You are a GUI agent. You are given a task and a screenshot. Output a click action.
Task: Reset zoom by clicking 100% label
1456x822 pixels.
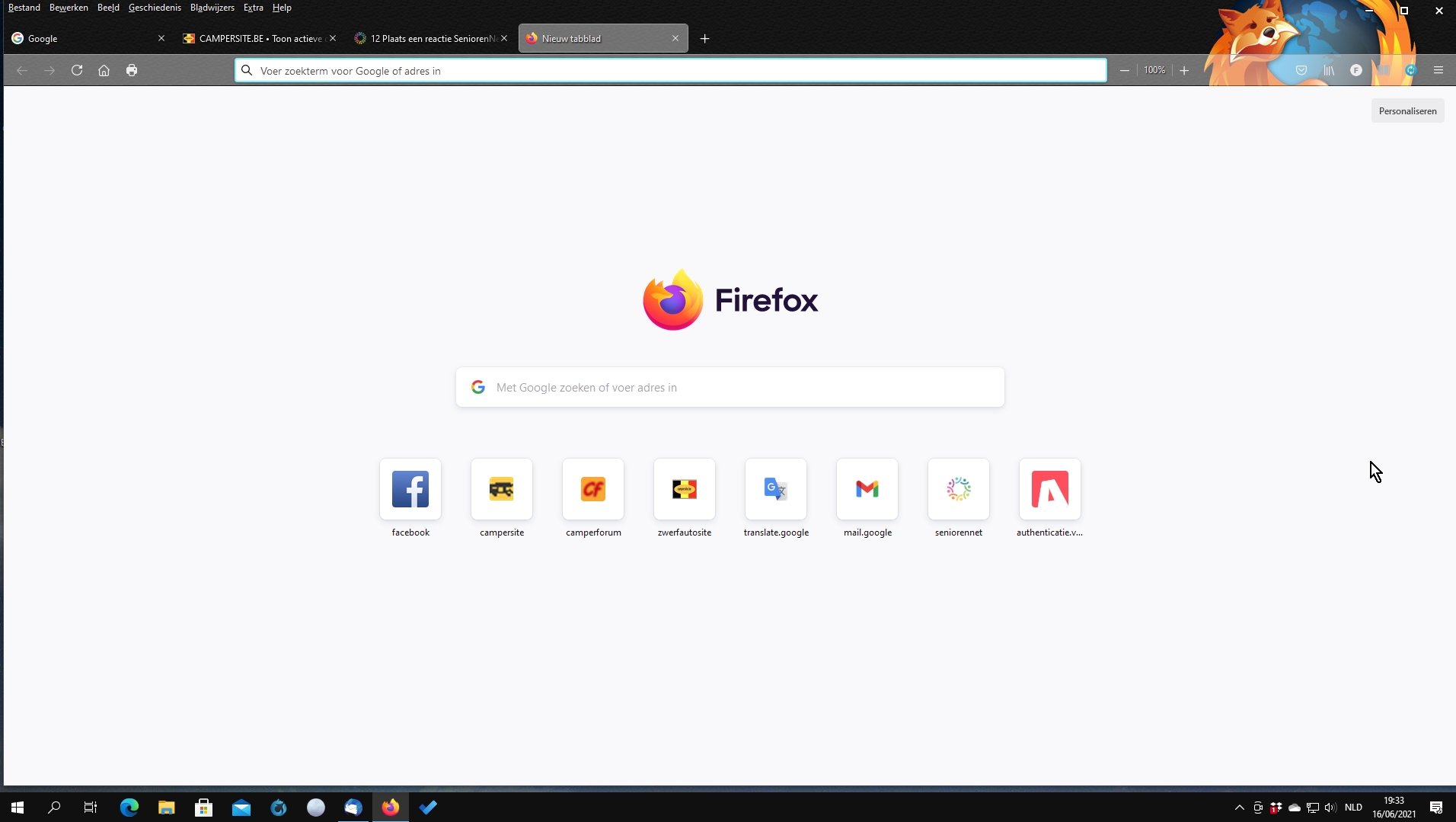pos(1154,70)
